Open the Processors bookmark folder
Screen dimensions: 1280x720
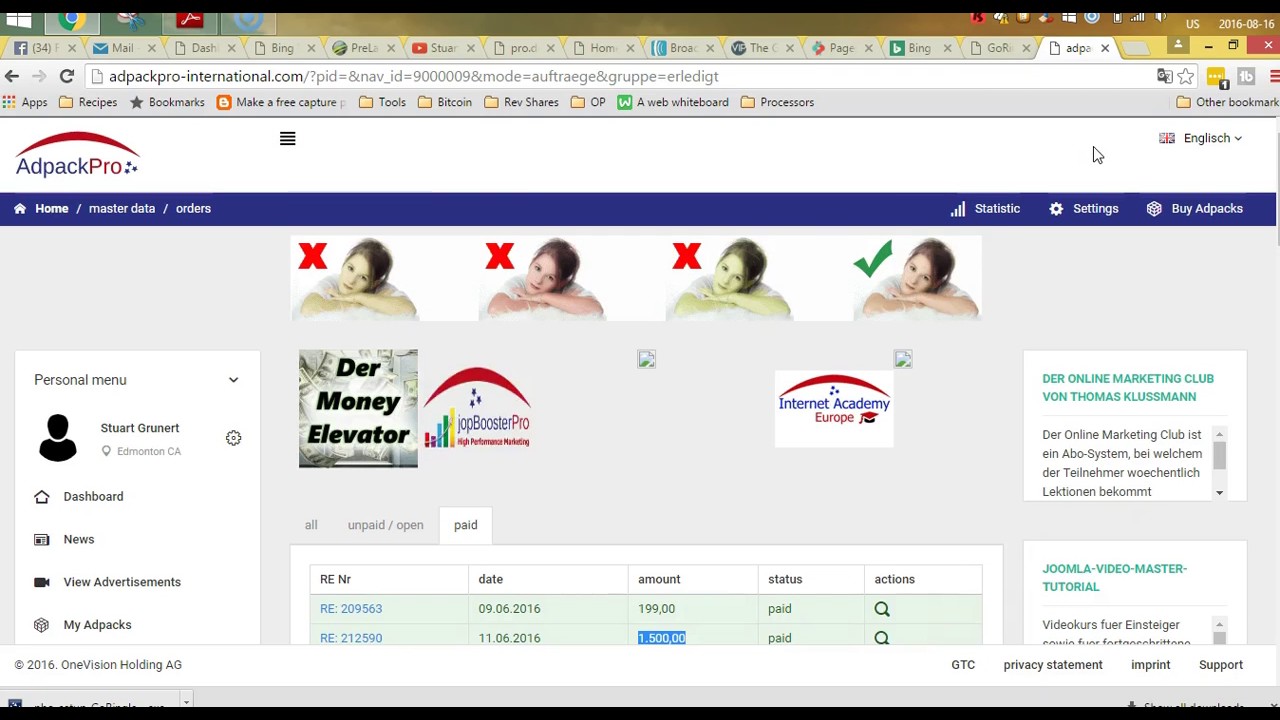[x=777, y=102]
